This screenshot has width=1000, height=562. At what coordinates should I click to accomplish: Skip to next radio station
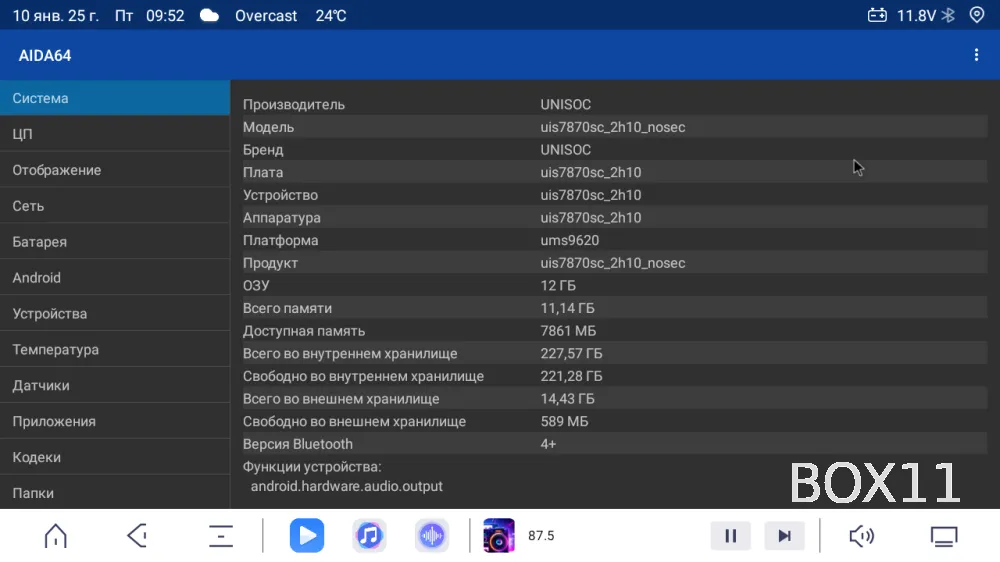[784, 536]
